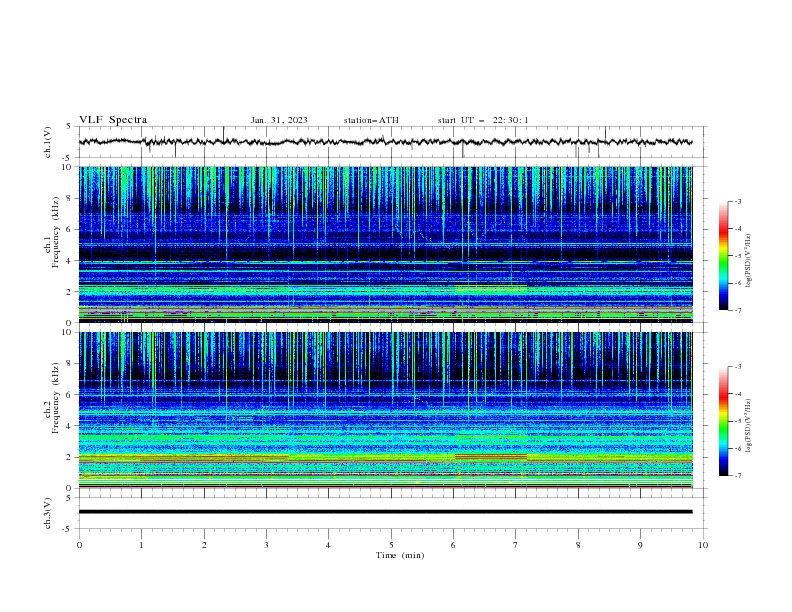Click the green 2 kHz patch in ch.1 spectrogram
Viewport: 792px width, 612px height.
click(491, 290)
